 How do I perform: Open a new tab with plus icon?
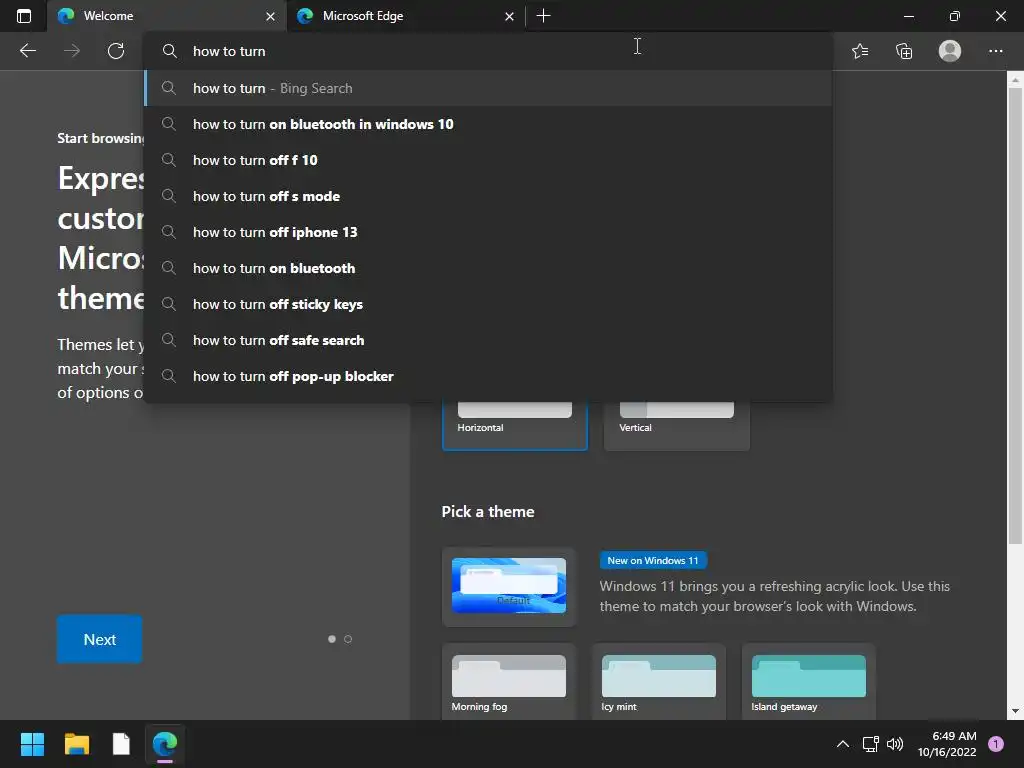[x=543, y=16]
